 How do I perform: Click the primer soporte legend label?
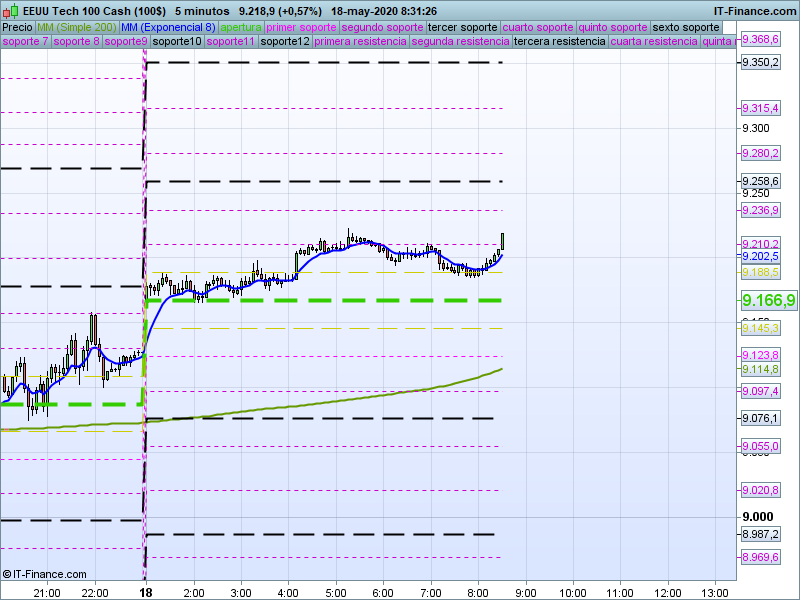(x=302, y=27)
